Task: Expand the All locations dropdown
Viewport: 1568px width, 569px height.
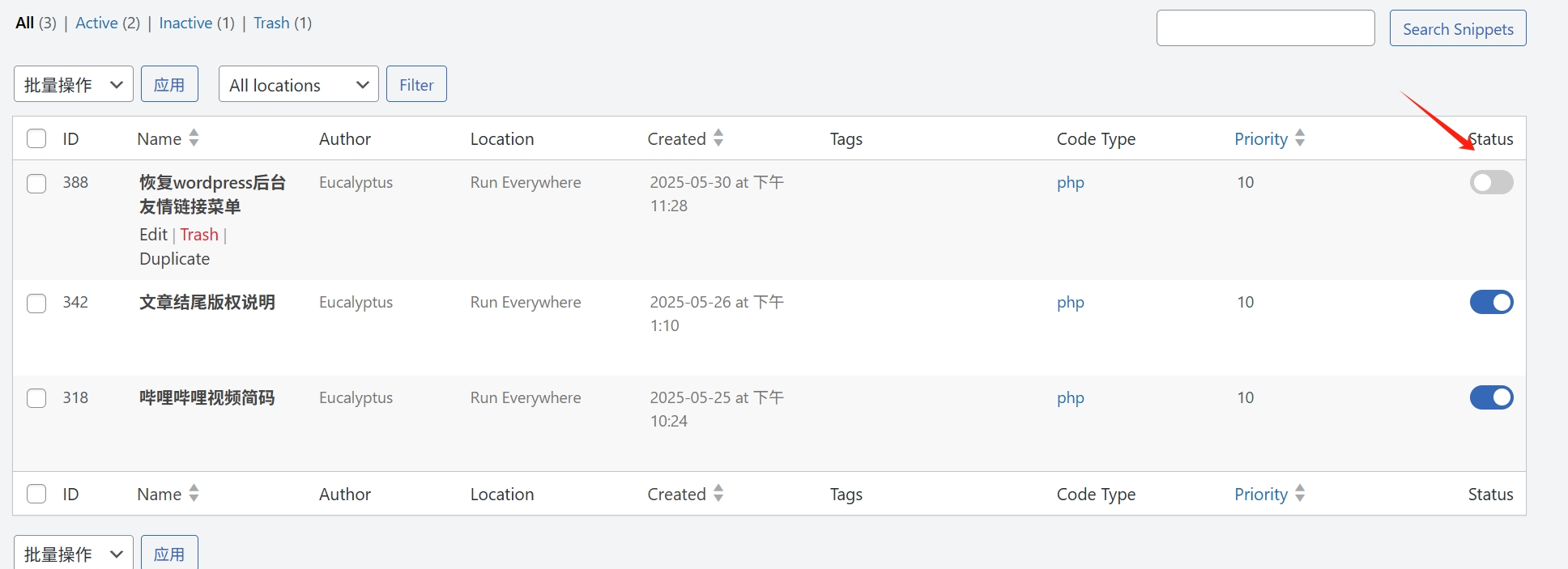Action: click(x=298, y=85)
